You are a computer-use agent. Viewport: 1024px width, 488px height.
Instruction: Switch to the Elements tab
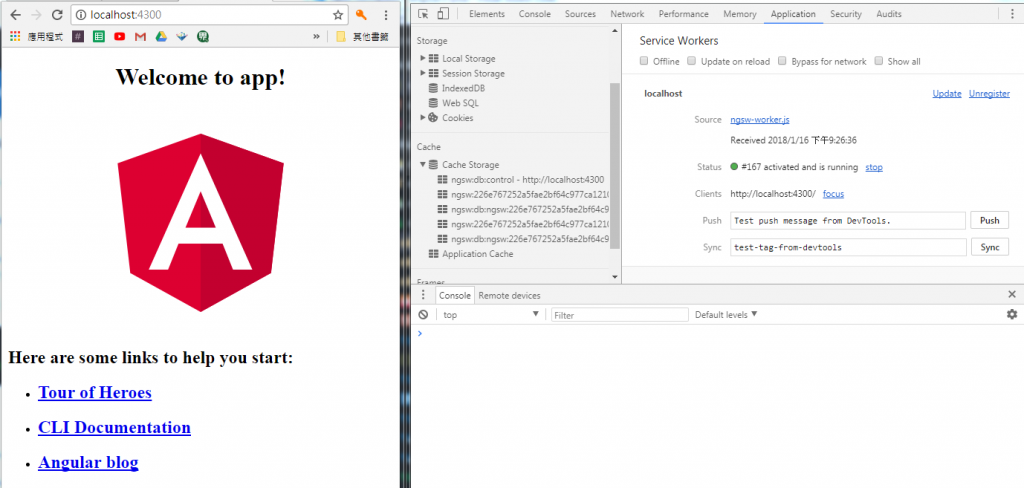coord(487,14)
